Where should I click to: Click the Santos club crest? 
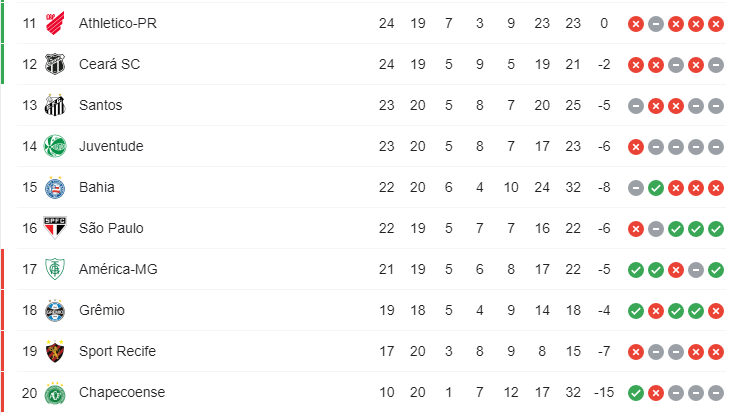tap(55, 105)
